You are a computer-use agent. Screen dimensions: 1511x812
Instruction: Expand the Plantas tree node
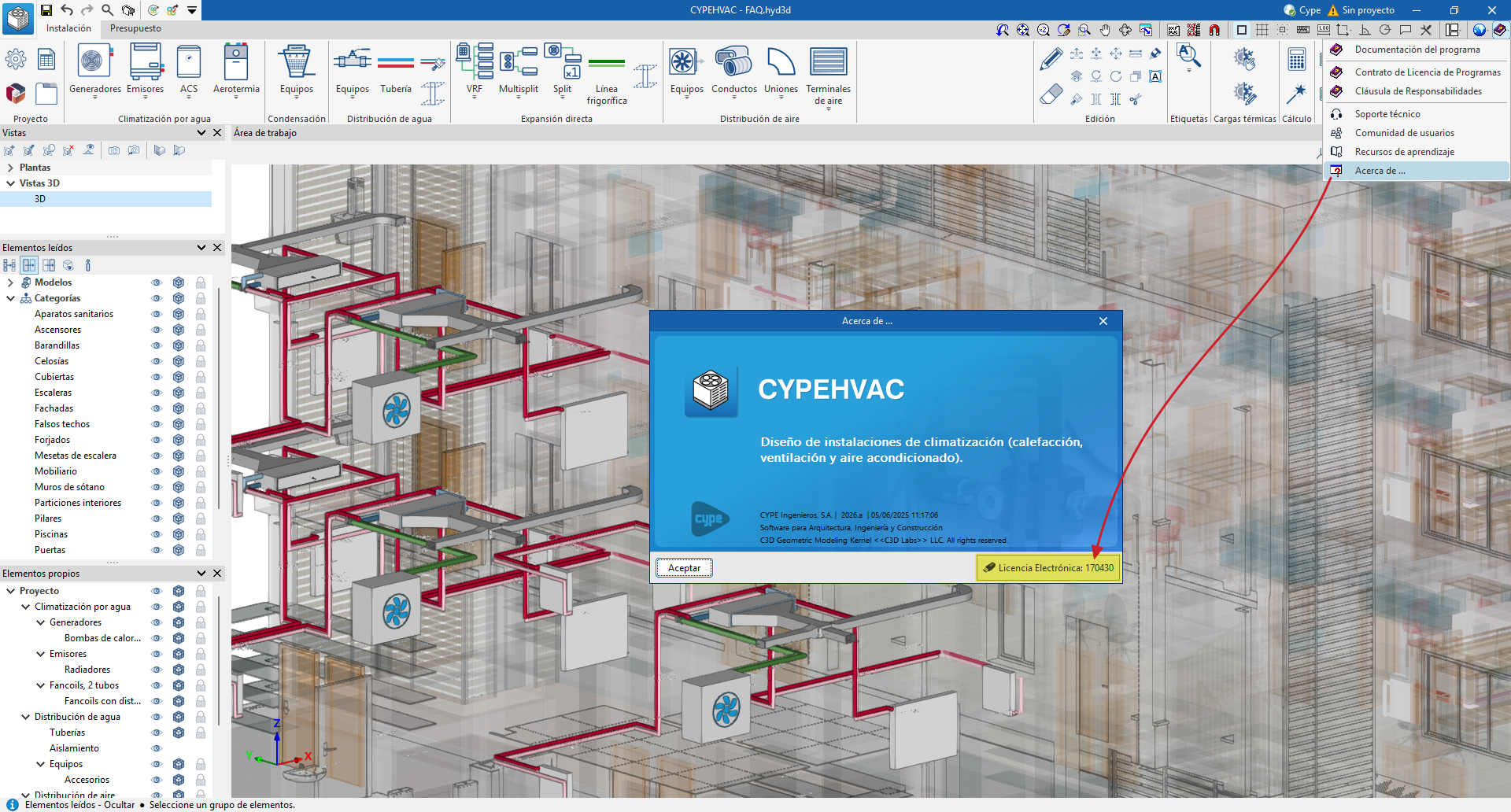click(x=10, y=168)
